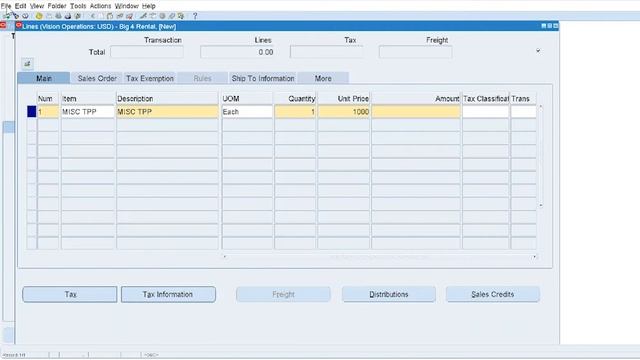640x360 pixels.
Task: Click the Cut toolbar icon
Action: 93,16
